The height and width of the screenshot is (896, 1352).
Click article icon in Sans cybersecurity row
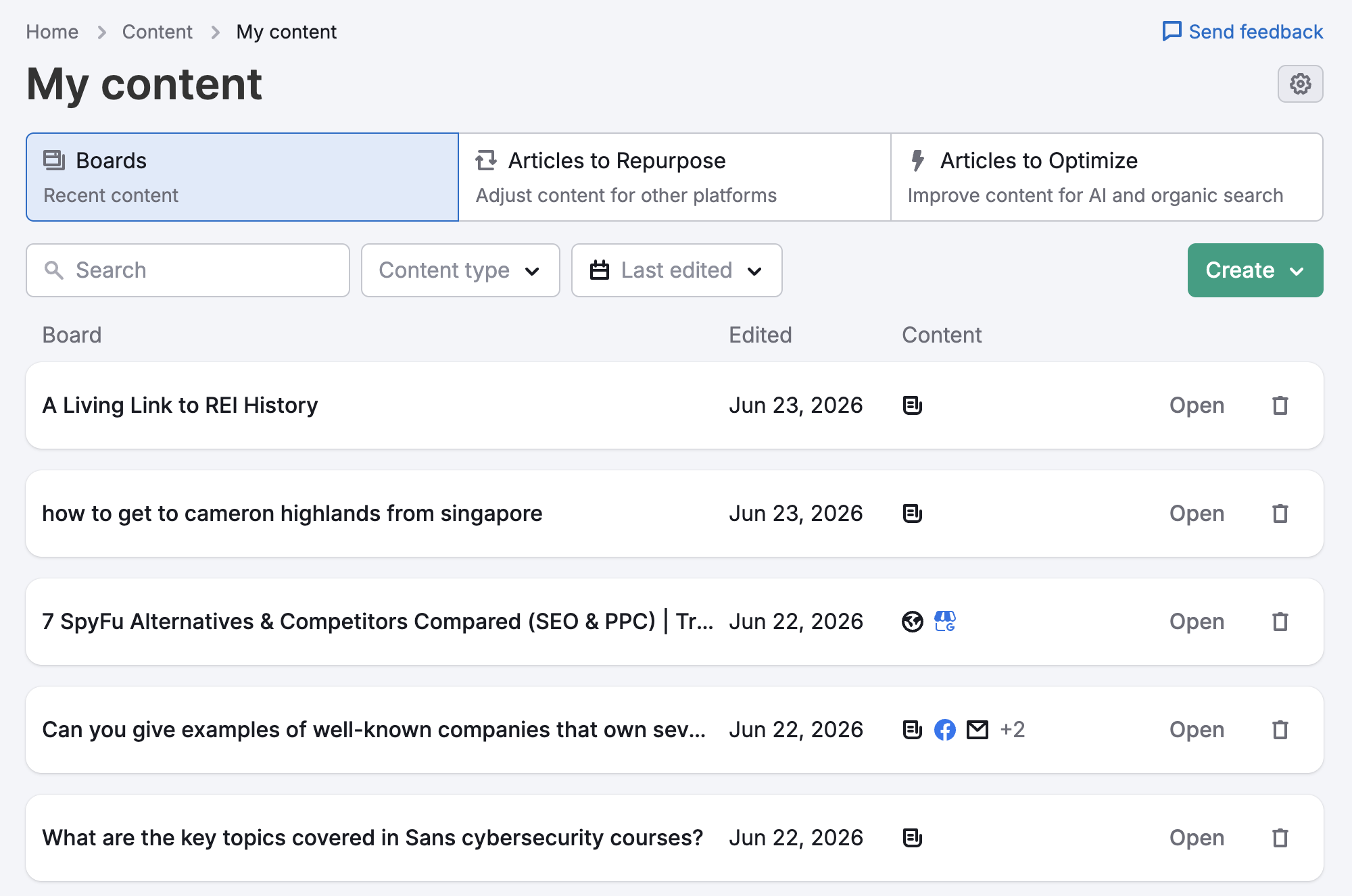913,838
